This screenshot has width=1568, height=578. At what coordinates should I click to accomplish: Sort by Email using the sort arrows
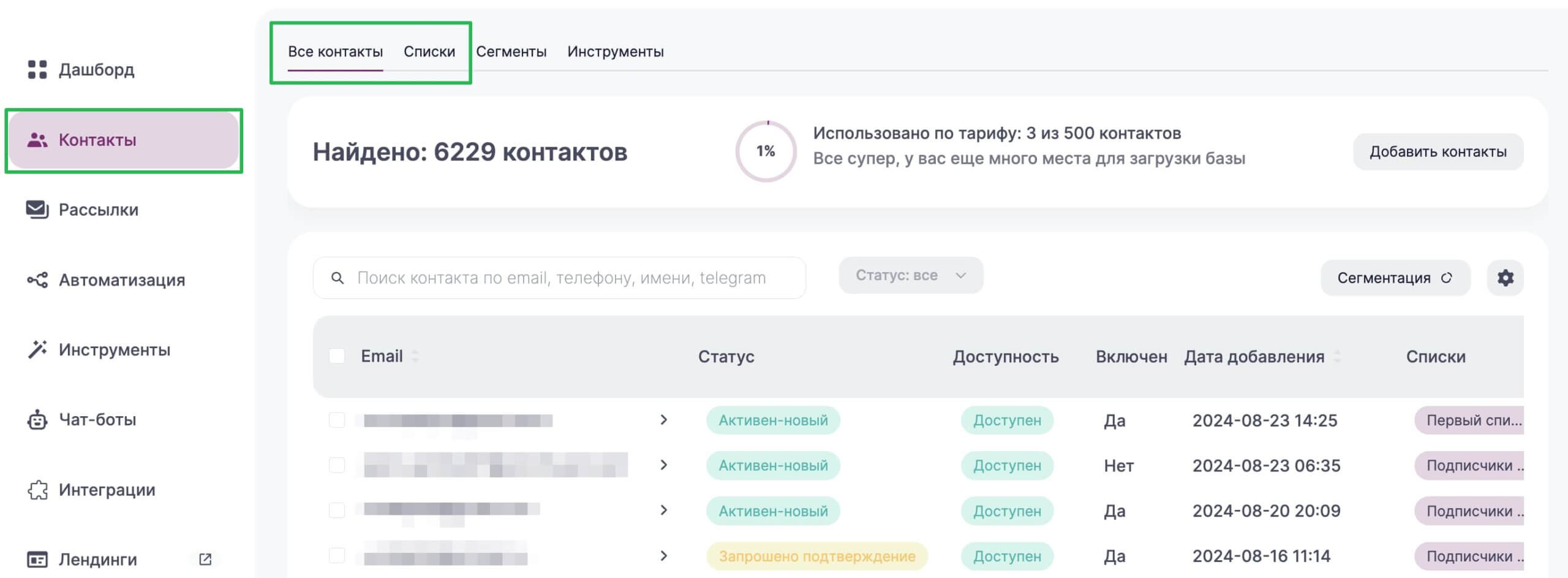click(415, 356)
